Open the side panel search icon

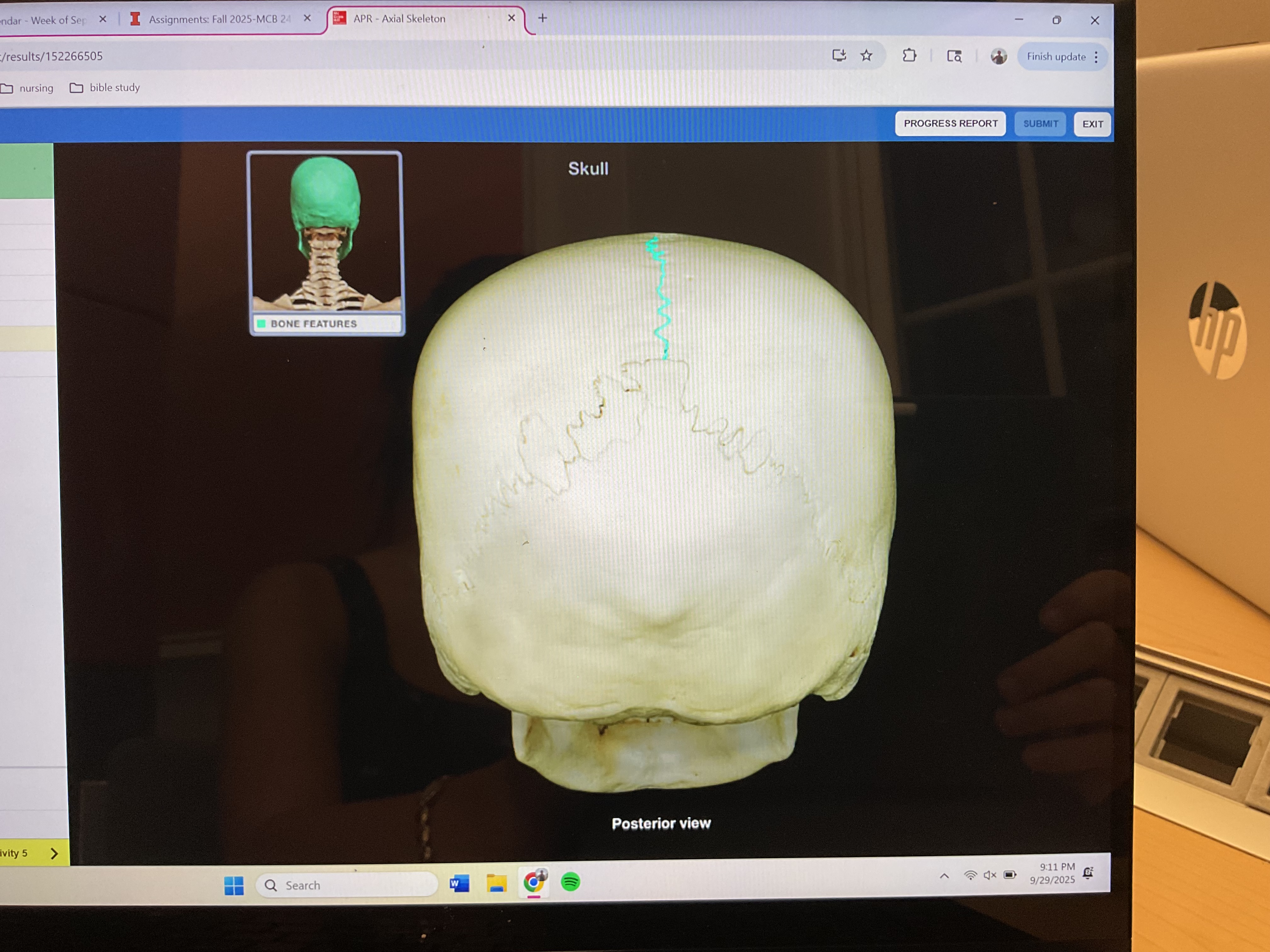954,56
